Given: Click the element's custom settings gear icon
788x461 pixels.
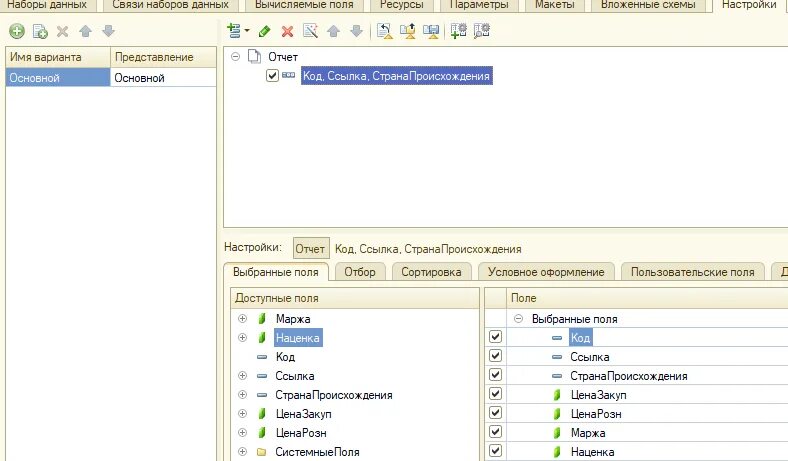Looking at the screenshot, I should (458, 31).
